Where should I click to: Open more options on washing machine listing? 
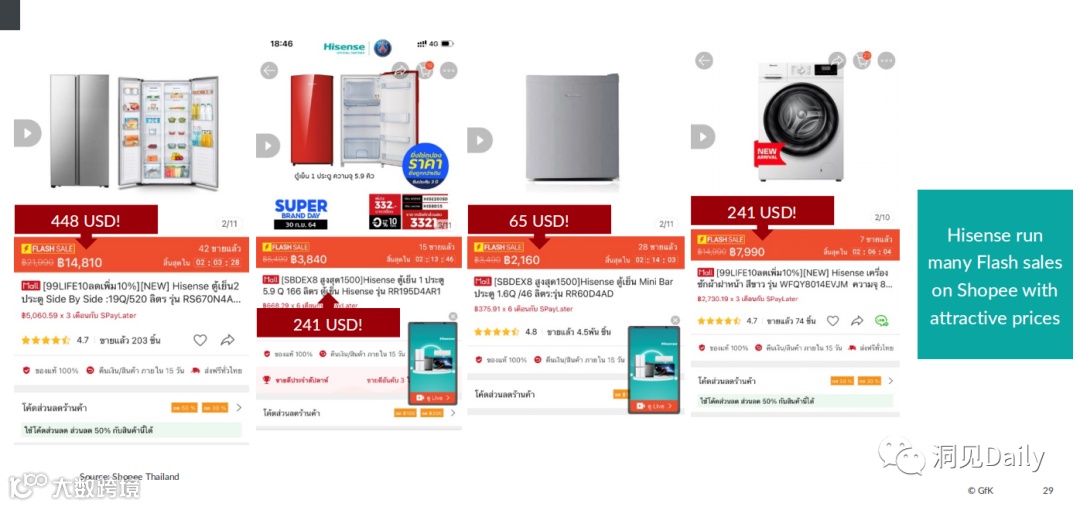point(886,61)
